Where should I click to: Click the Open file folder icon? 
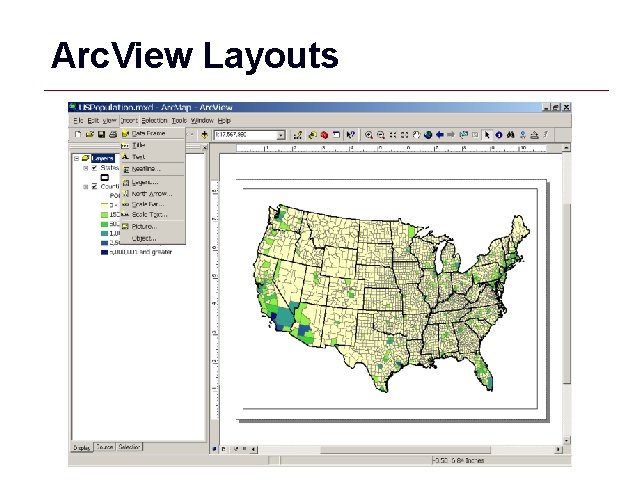click(x=90, y=134)
